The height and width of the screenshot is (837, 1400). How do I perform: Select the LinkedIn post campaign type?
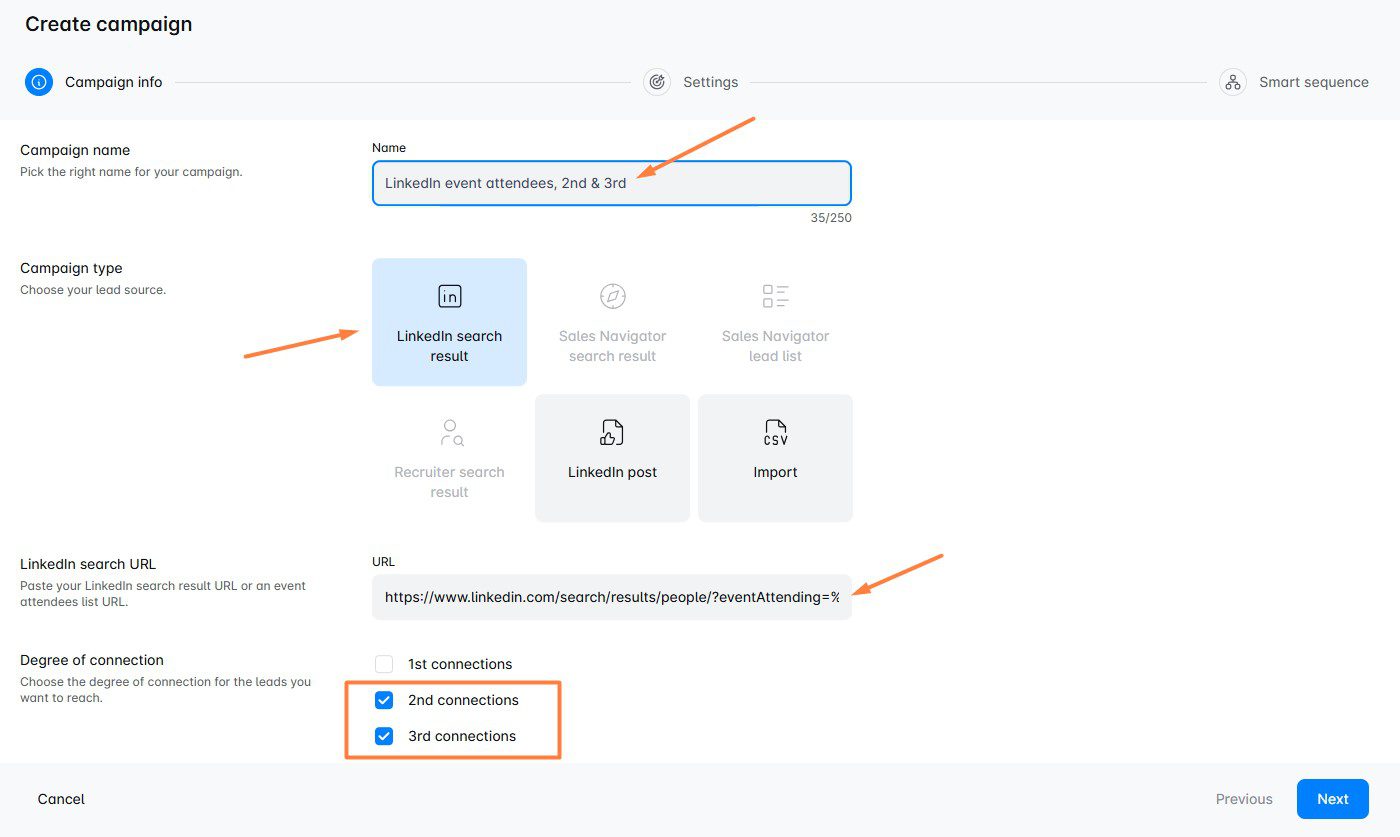click(x=612, y=458)
